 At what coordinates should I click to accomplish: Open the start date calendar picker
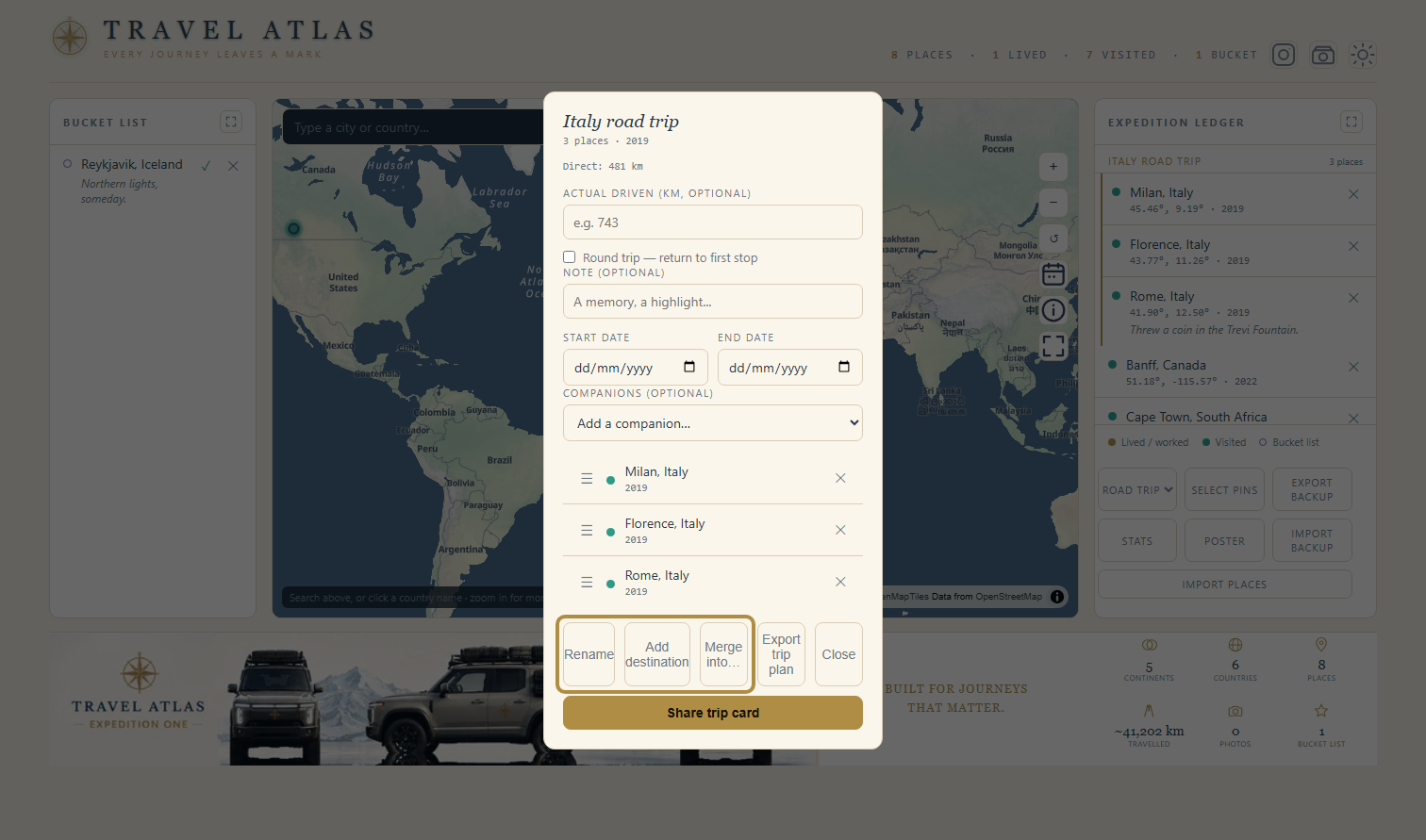pos(689,367)
